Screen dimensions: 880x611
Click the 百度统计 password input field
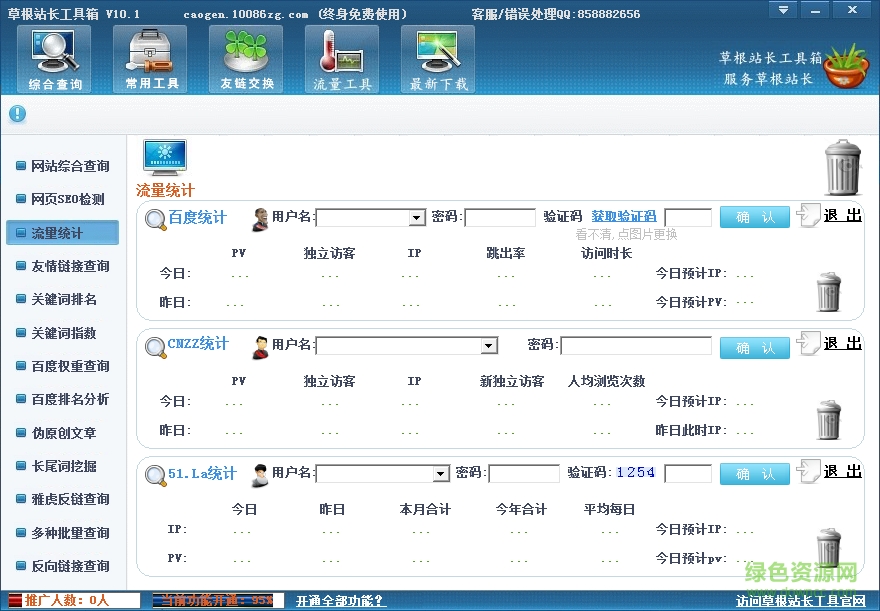[x=500, y=218]
